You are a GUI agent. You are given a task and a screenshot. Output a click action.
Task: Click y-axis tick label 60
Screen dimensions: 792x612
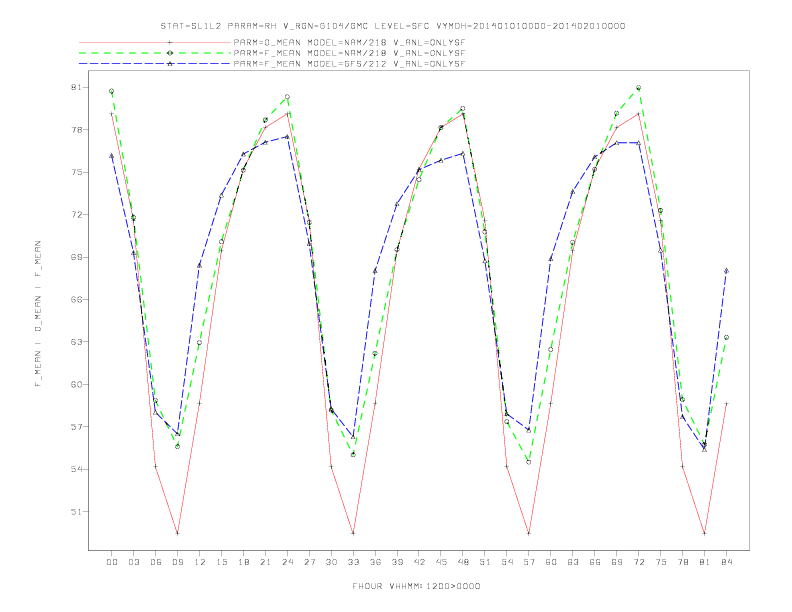point(75,384)
